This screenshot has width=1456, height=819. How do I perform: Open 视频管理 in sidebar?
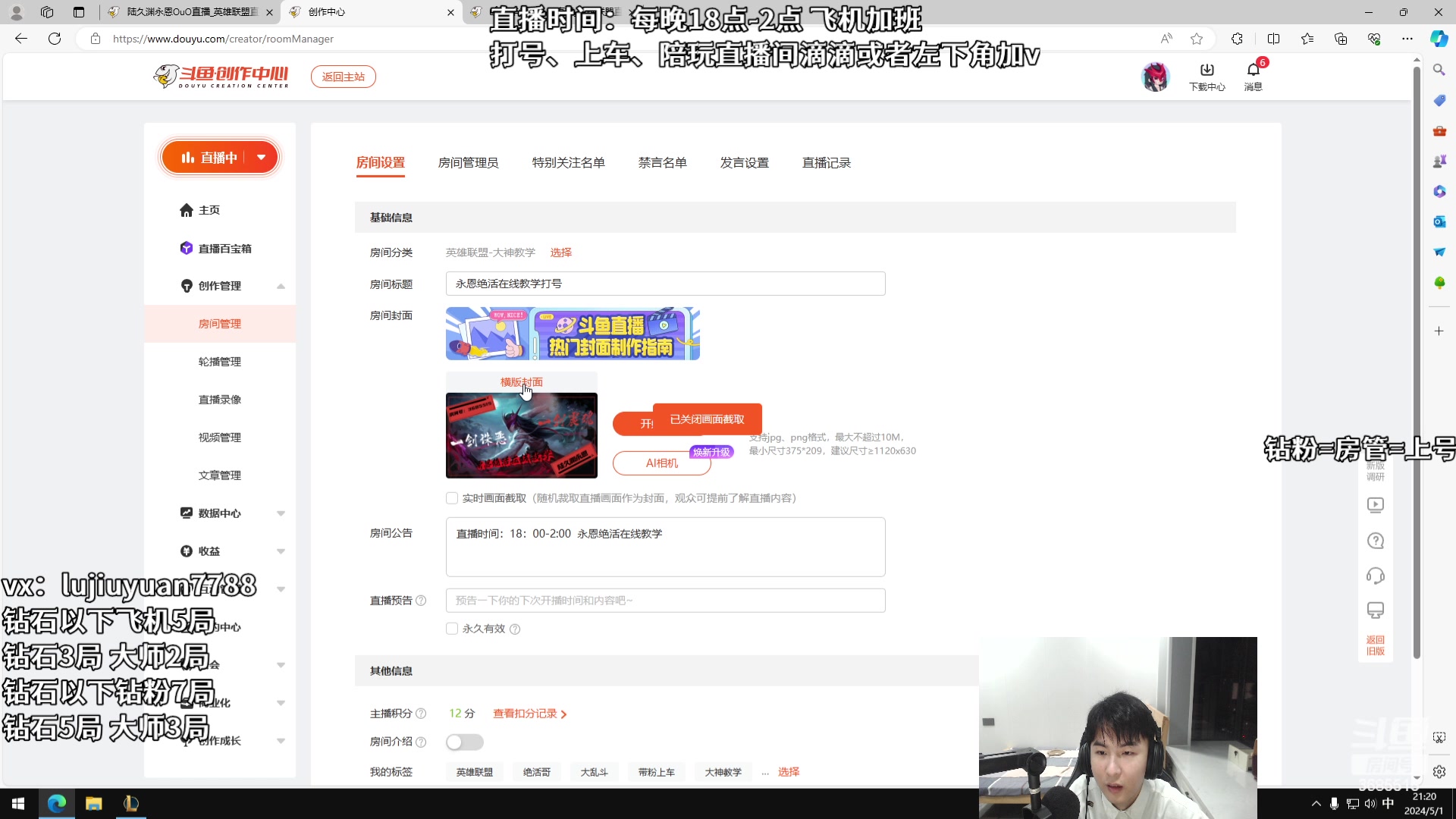pos(220,438)
